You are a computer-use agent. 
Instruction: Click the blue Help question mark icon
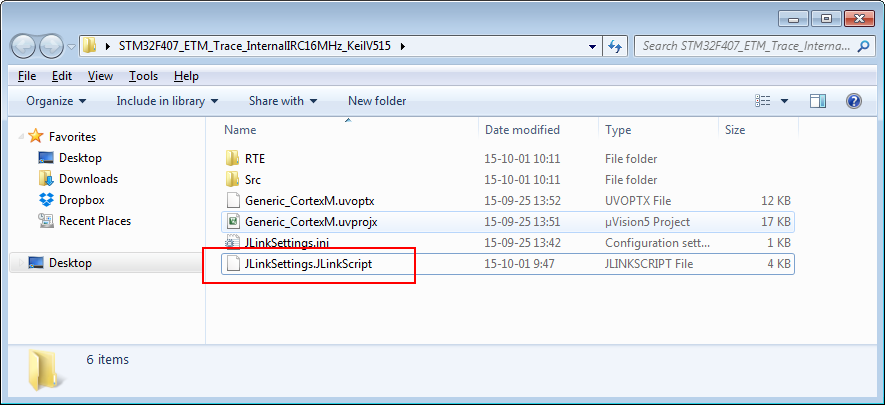coord(854,101)
